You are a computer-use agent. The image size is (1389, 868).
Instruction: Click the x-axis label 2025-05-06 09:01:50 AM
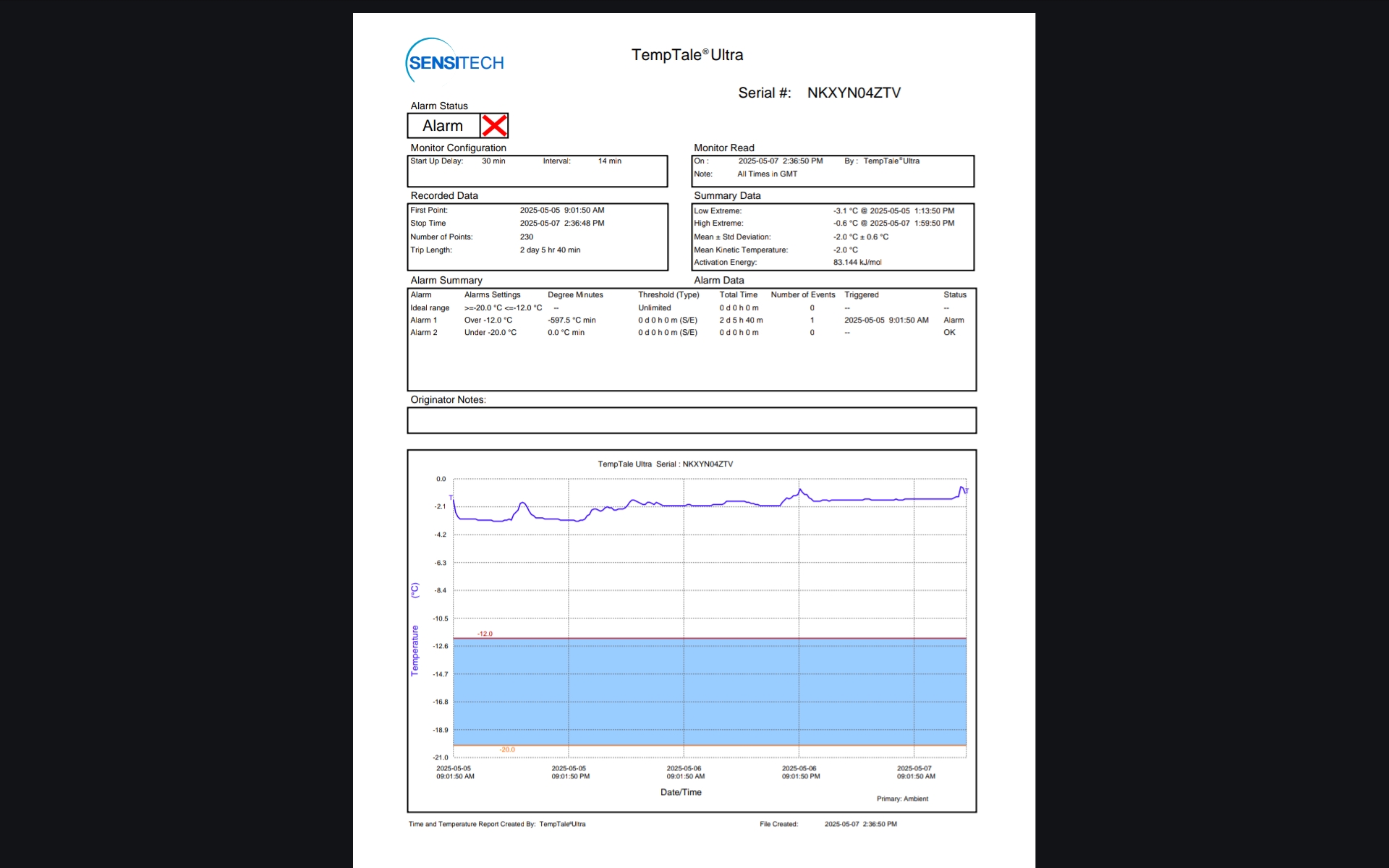pos(685,773)
